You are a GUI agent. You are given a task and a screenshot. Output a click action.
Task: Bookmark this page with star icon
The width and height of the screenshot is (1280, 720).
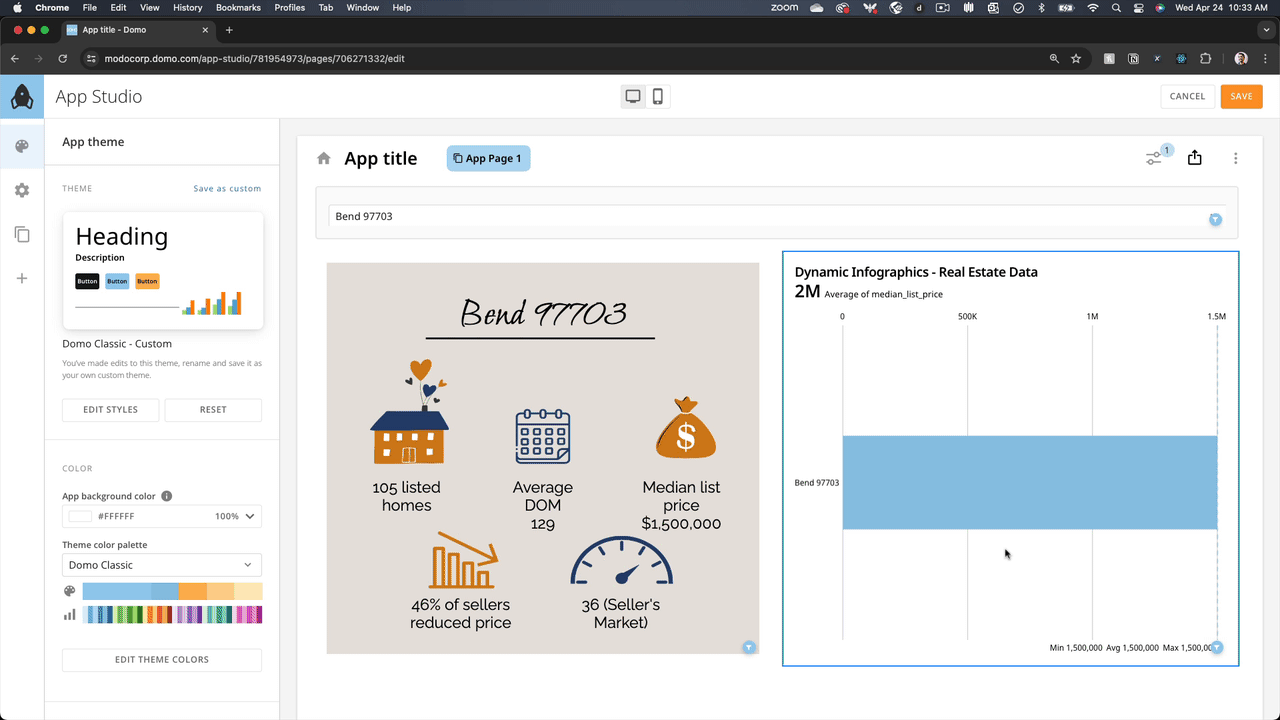tap(1076, 59)
